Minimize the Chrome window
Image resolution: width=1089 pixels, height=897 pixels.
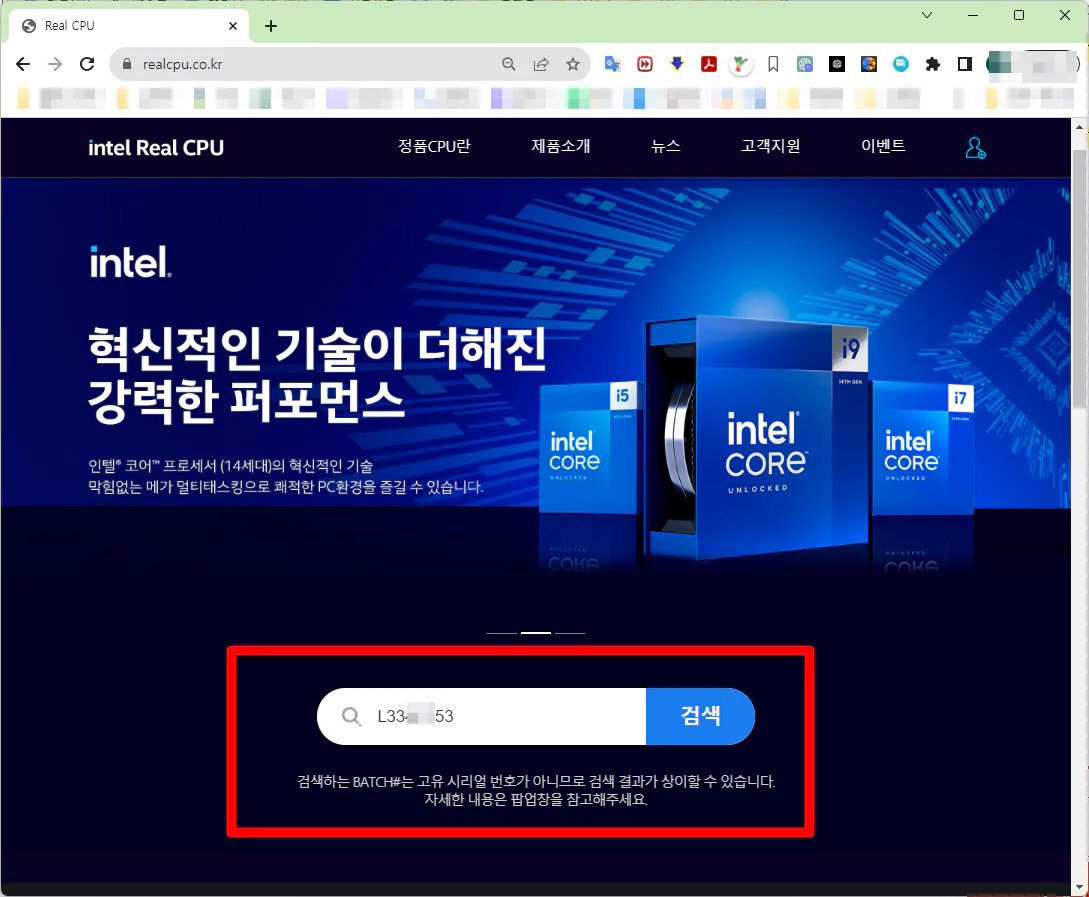973,15
